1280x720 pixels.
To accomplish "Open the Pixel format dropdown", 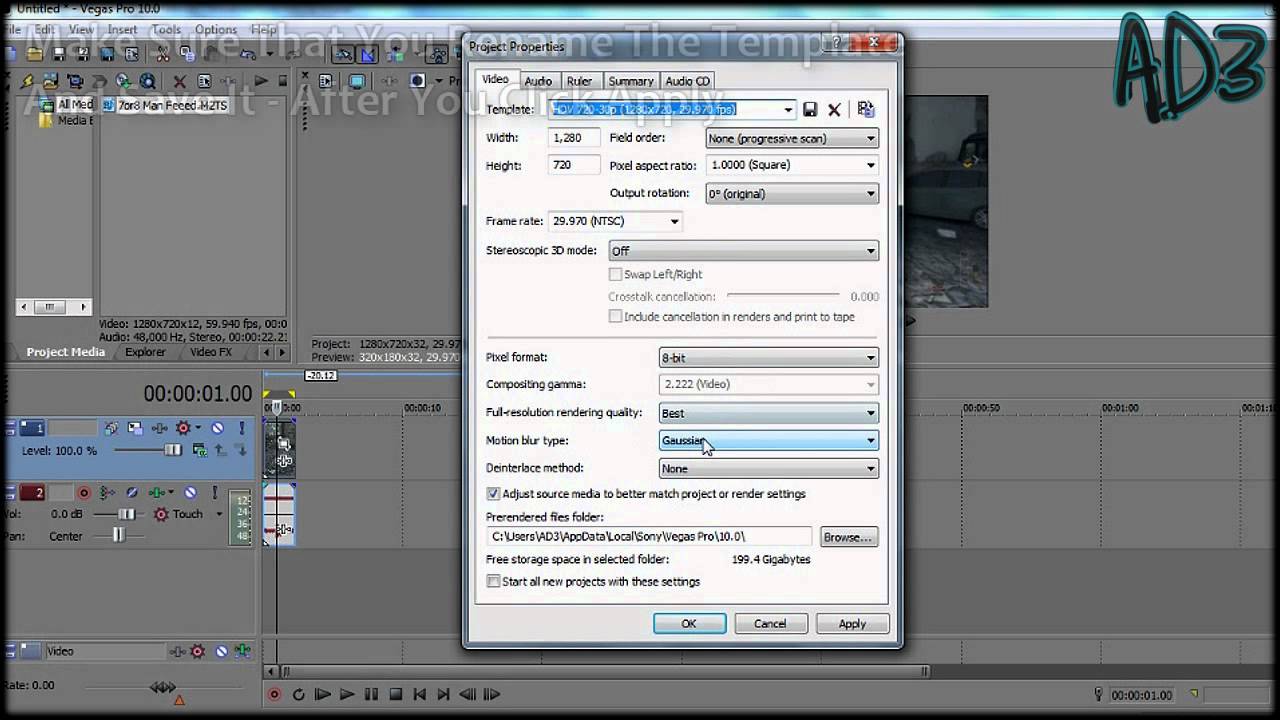I will coord(768,357).
